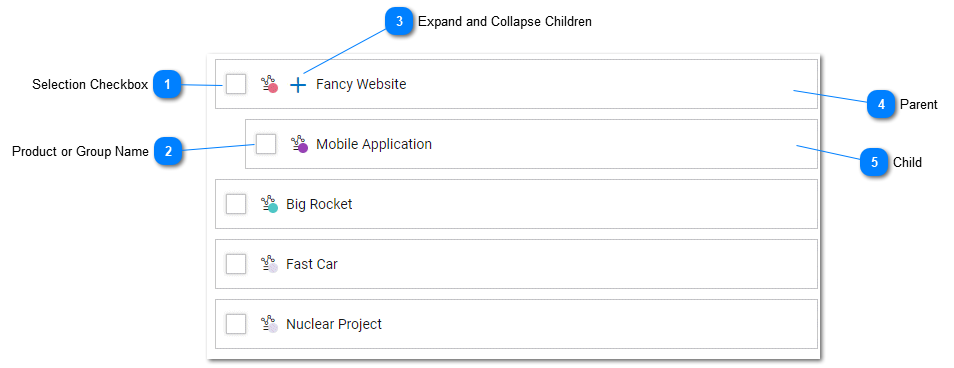Toggle the Nuclear Project checkbox
The height and width of the screenshot is (368, 954).
point(235,324)
